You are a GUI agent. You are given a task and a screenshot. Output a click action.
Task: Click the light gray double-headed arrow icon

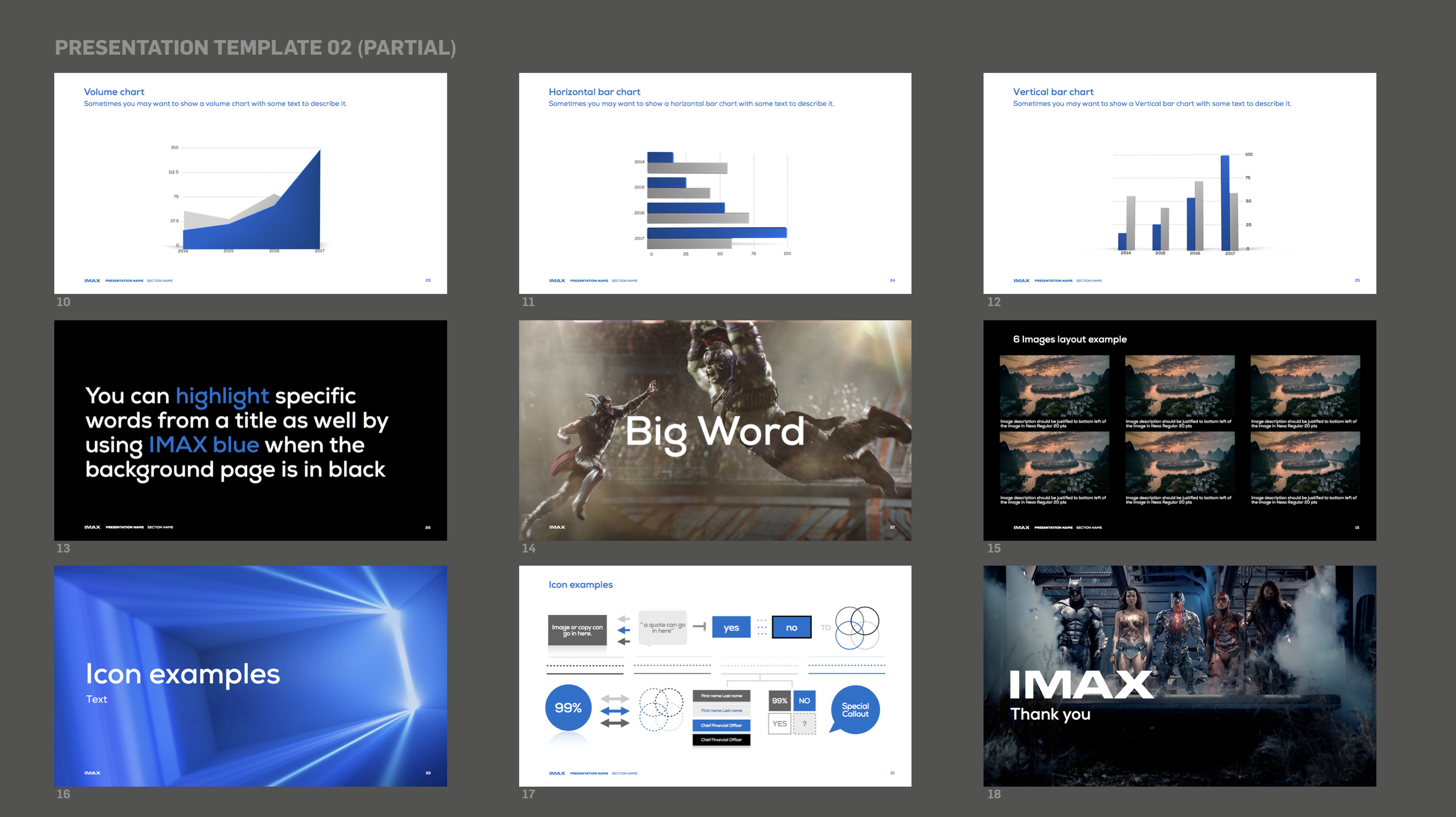click(615, 699)
